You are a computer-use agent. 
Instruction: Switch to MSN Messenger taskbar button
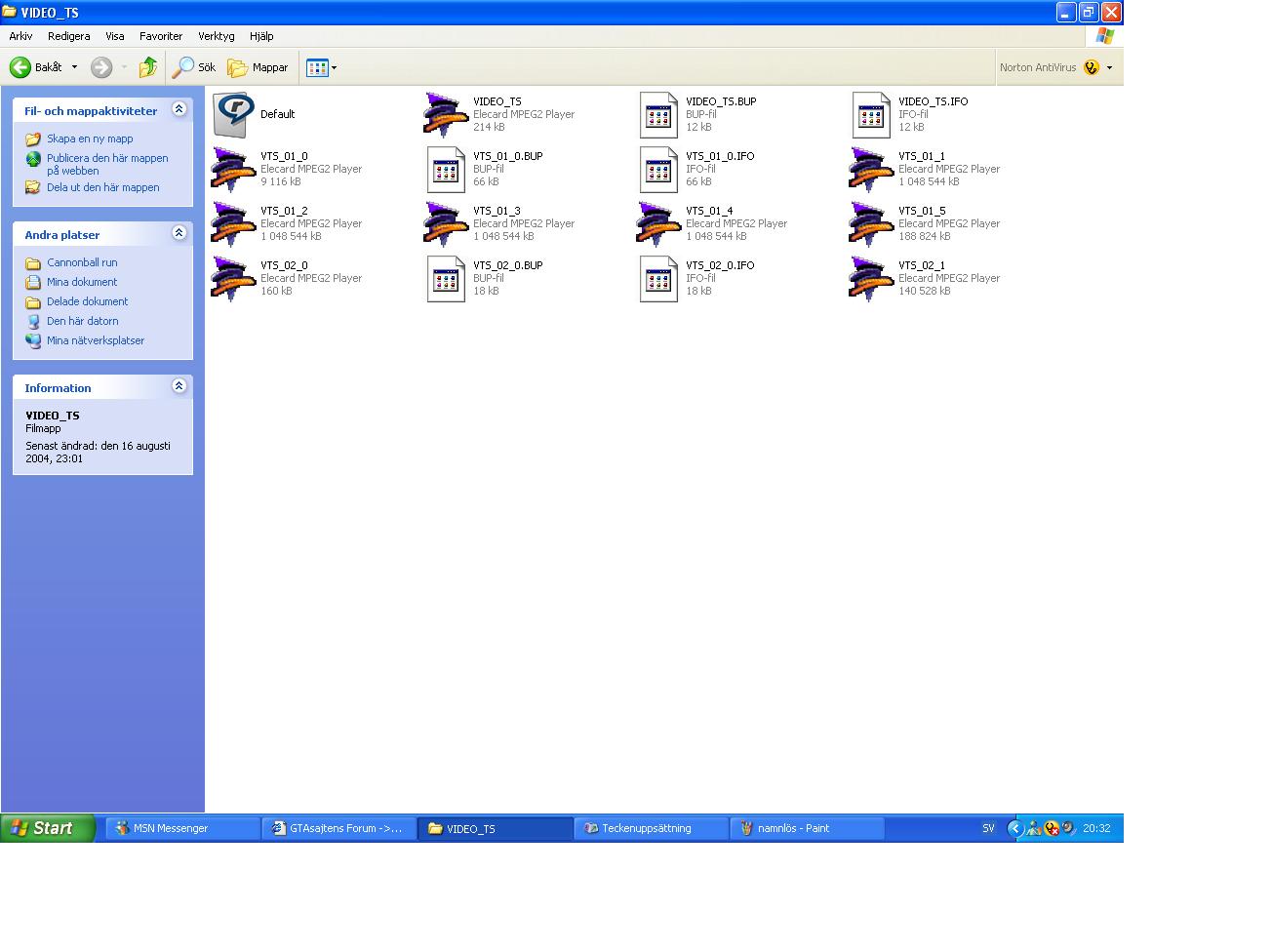point(182,828)
